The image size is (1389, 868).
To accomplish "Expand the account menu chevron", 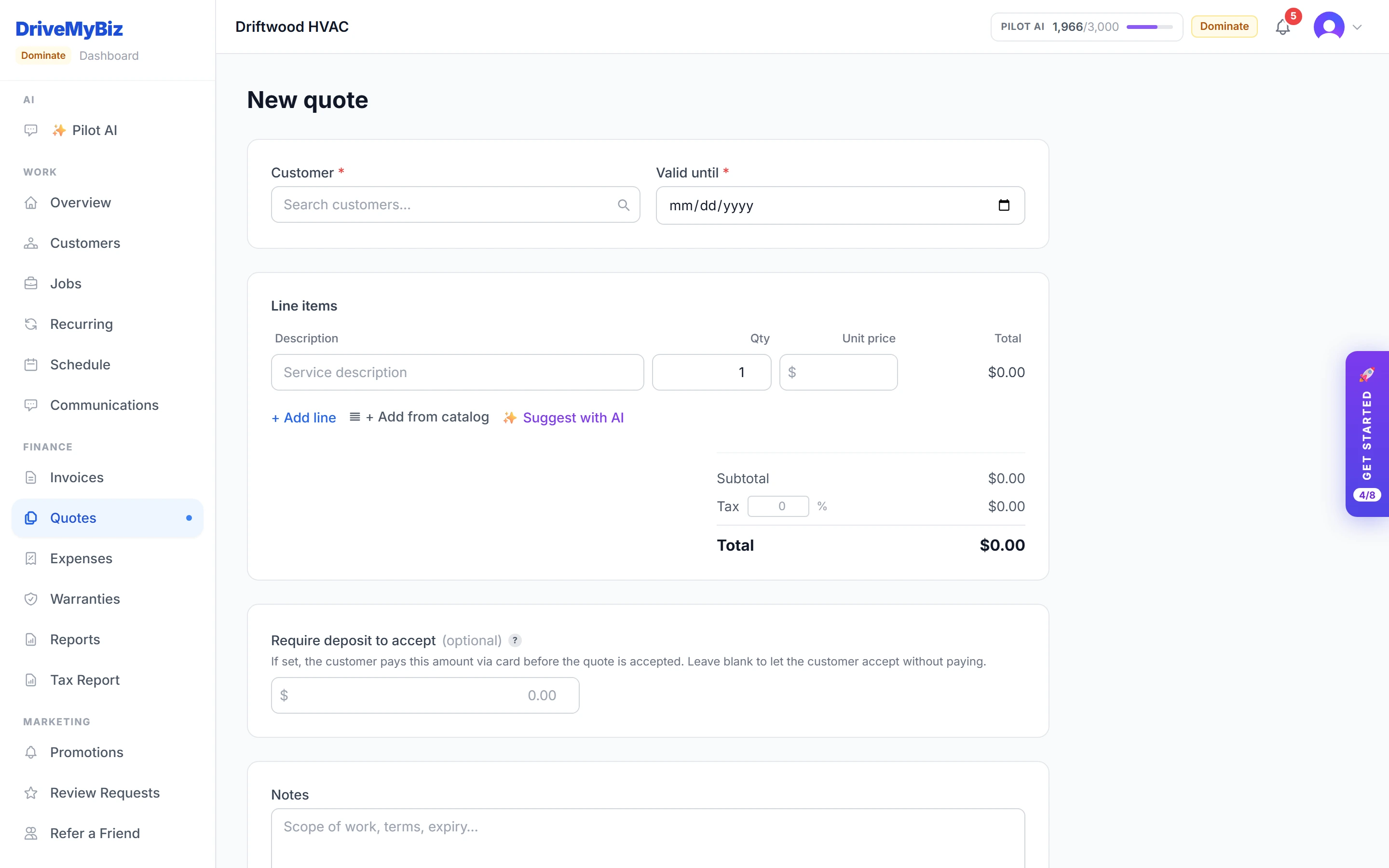I will [1357, 27].
